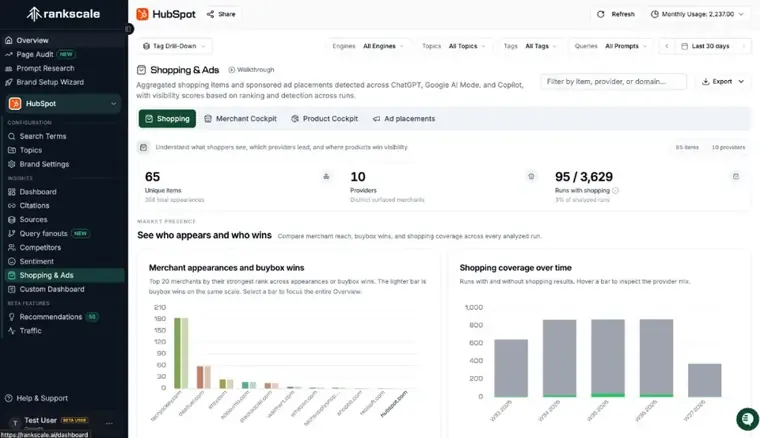Image resolution: width=760 pixels, height=438 pixels.
Task: Click '65 items' count text
Action: (687, 147)
